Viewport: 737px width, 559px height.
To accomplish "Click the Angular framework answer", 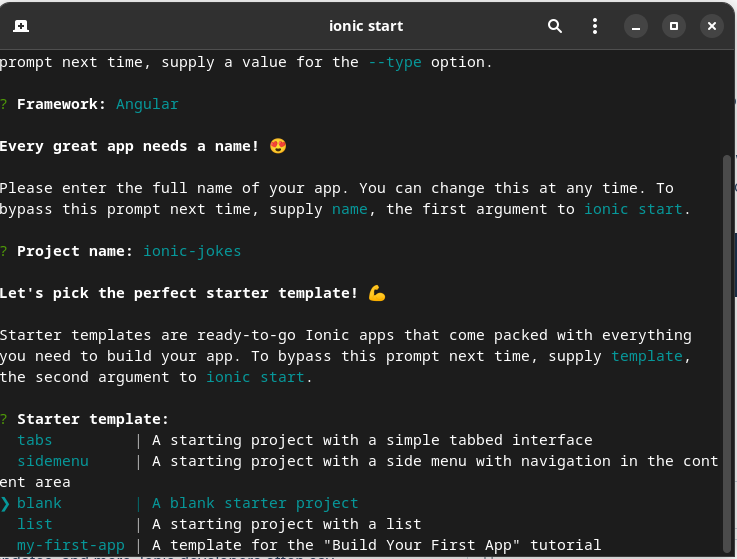I will click(x=147, y=104).
